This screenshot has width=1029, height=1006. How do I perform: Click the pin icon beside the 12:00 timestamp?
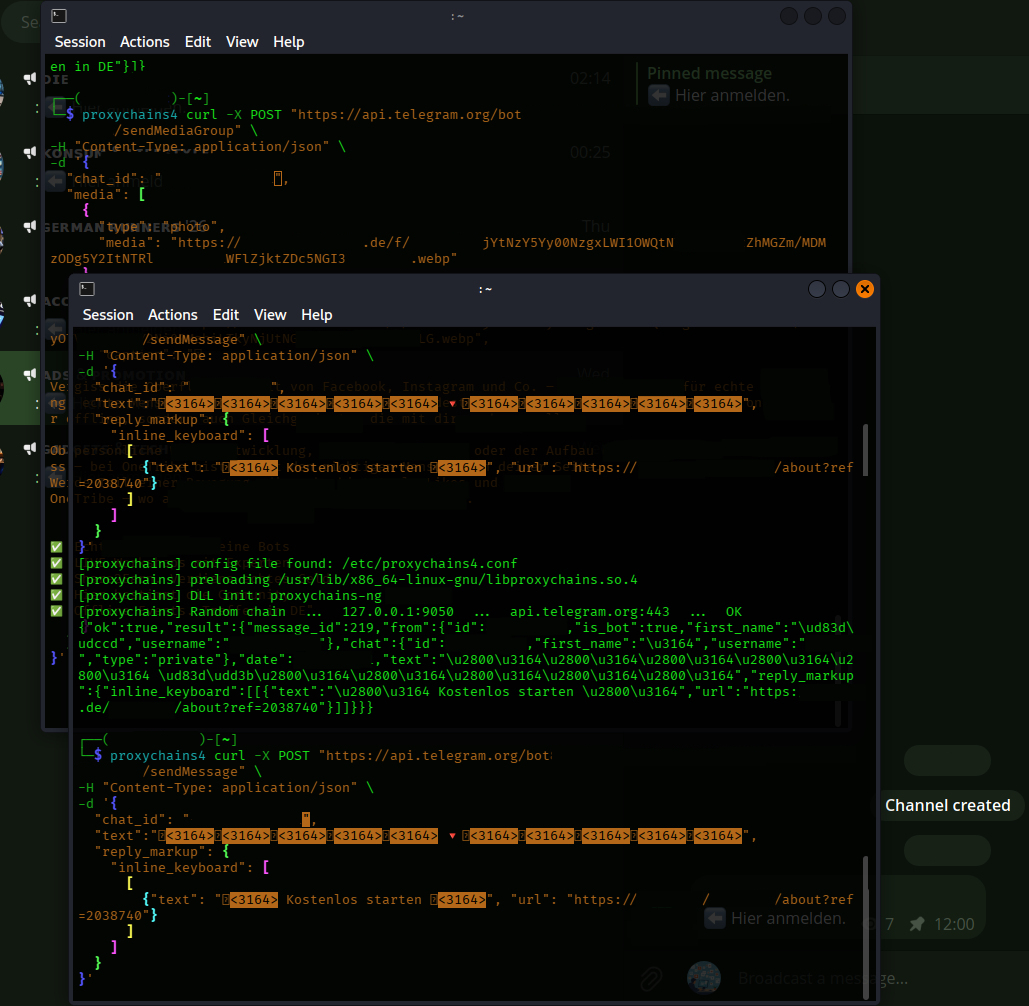click(917, 924)
